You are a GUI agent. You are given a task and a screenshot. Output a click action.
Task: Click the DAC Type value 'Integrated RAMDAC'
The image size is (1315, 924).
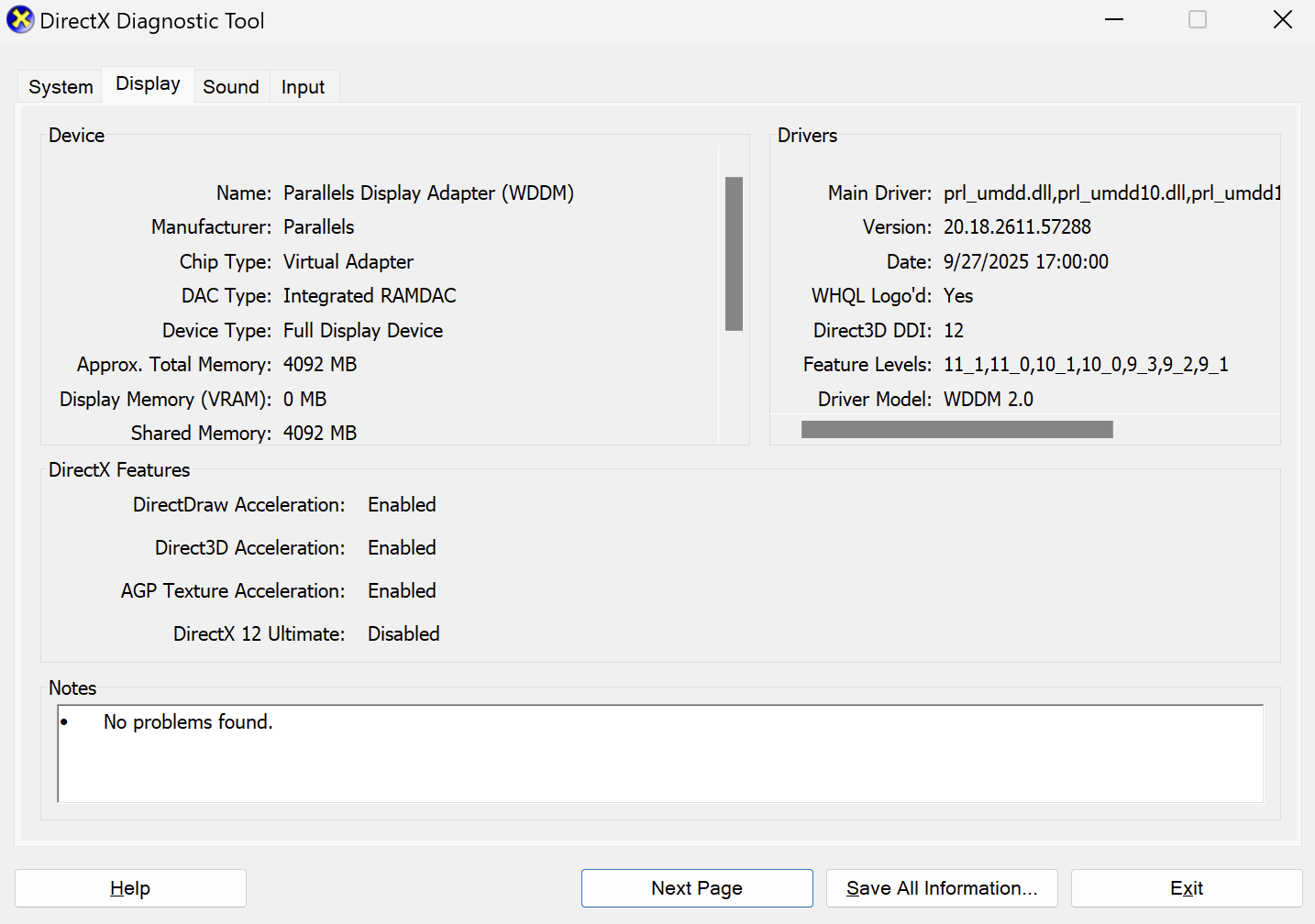tap(370, 296)
